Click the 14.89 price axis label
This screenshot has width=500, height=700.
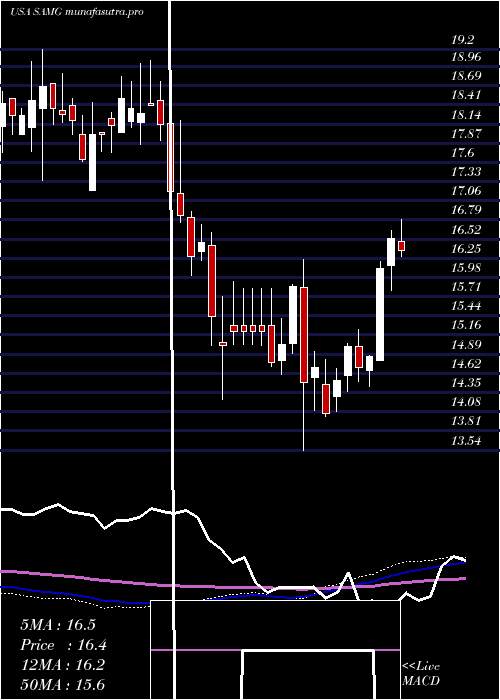467,345
